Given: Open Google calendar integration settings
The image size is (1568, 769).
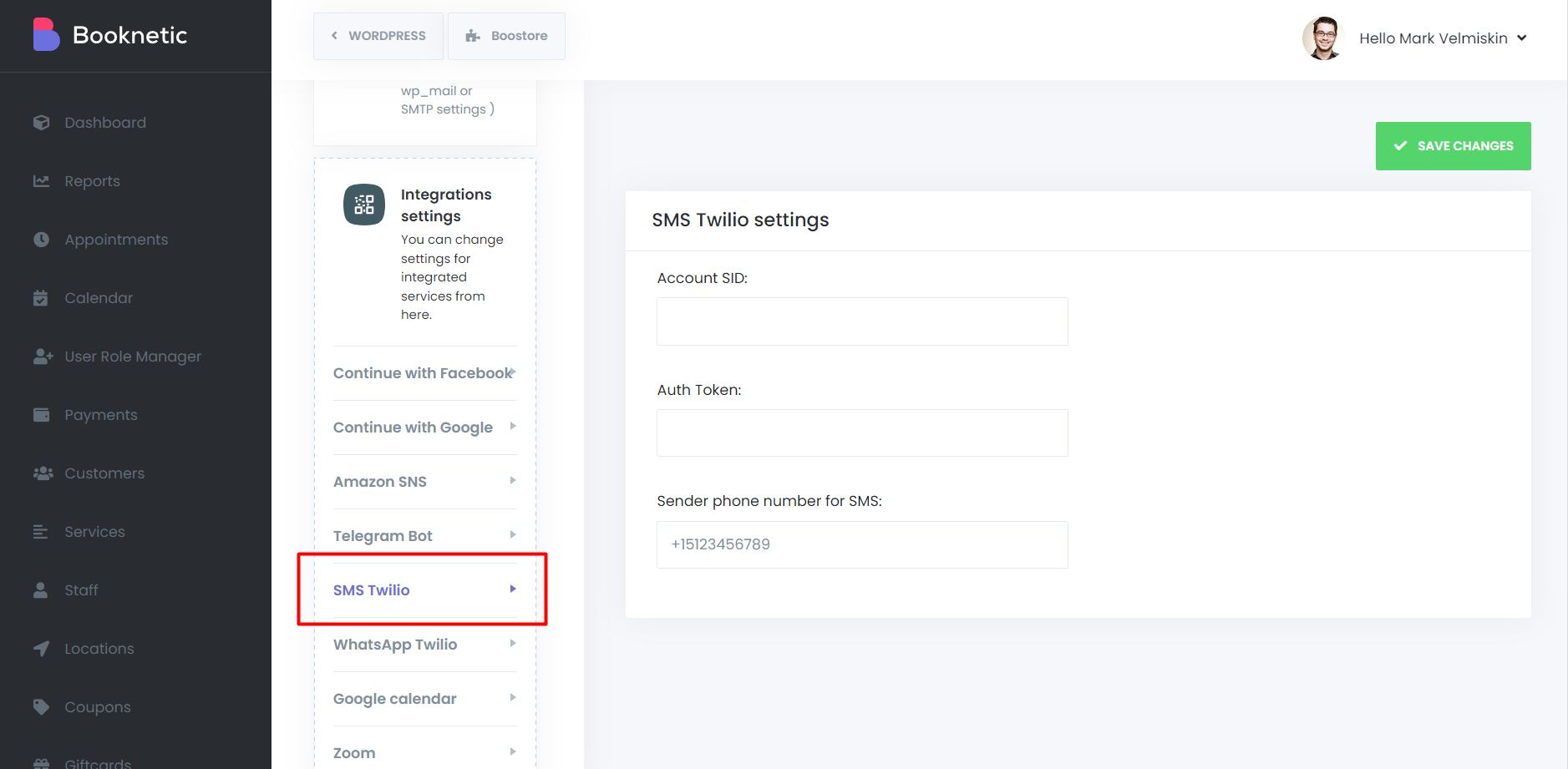Looking at the screenshot, I should coord(424,699).
